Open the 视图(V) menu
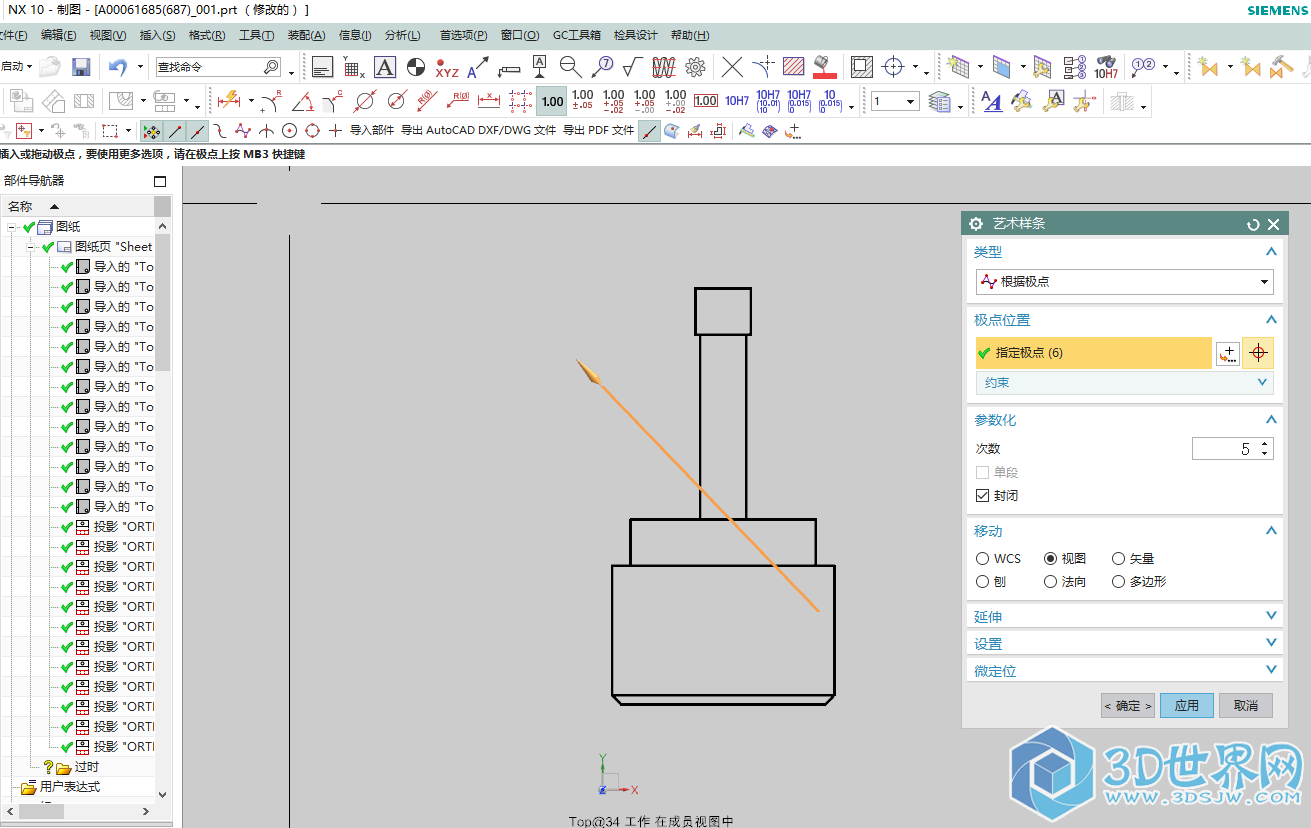 pyautogui.click(x=107, y=35)
